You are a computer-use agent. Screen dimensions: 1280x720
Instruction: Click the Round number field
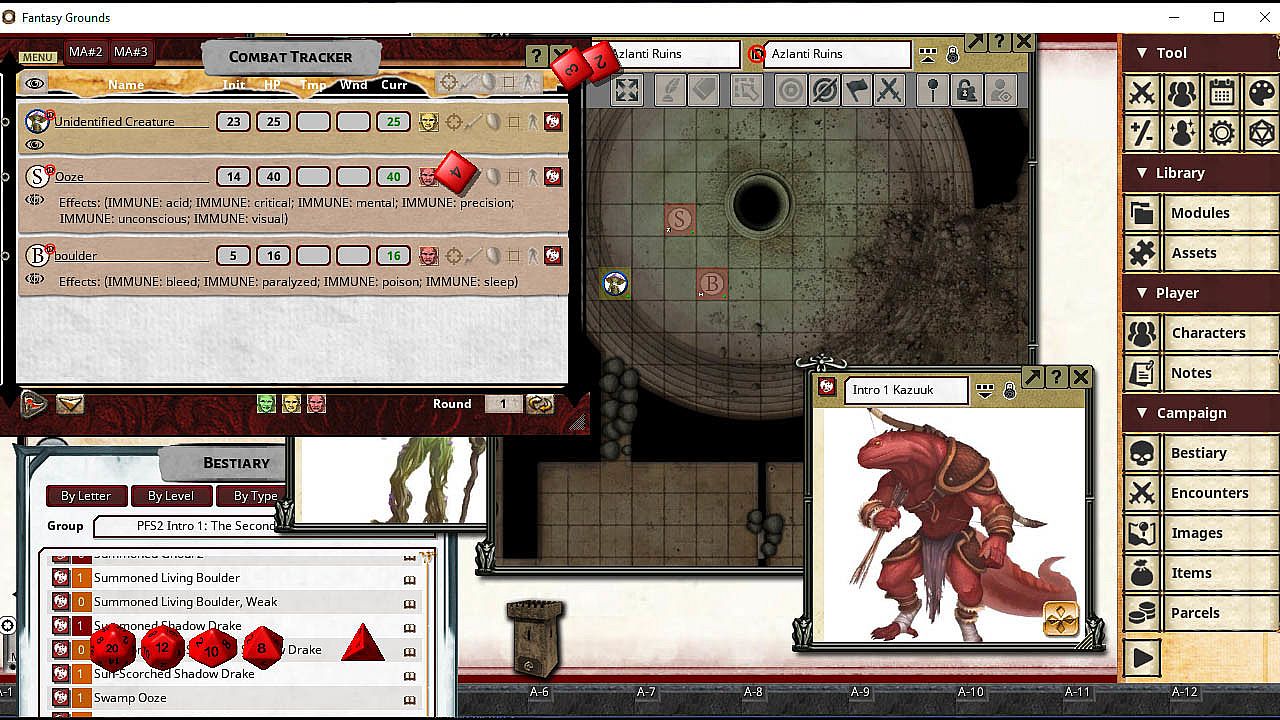pyautogui.click(x=503, y=404)
